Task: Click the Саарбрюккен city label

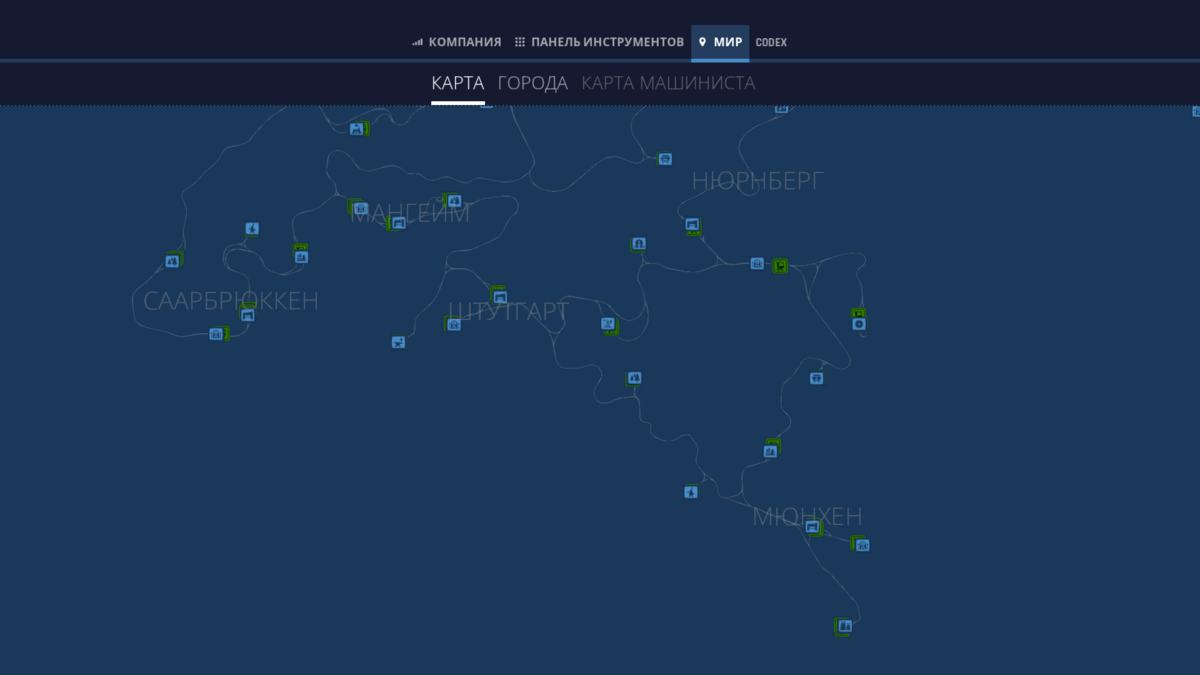Action: click(x=231, y=301)
